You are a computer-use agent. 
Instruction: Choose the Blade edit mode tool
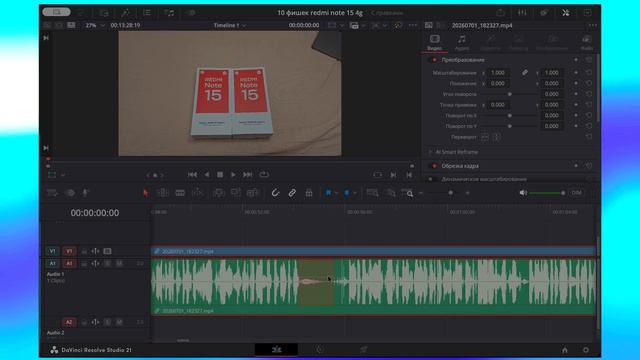click(180, 193)
